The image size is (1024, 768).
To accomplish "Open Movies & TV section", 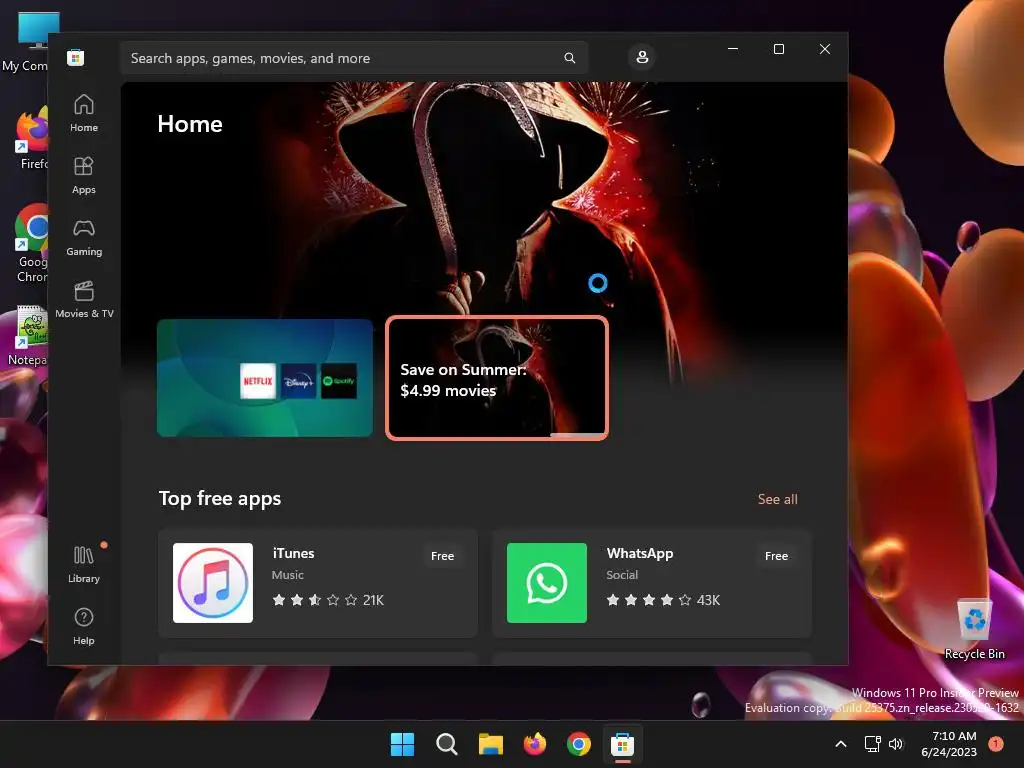I will pos(84,300).
